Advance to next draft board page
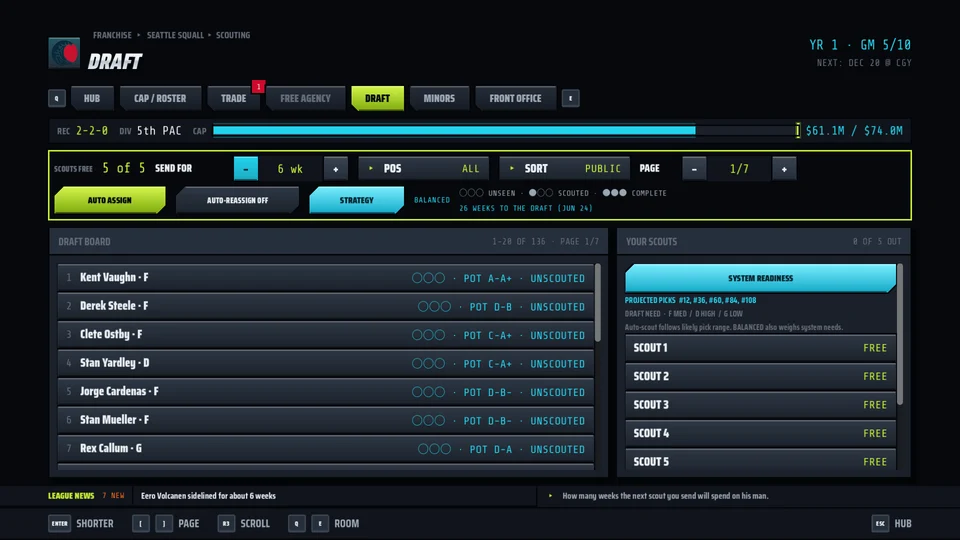The width and height of the screenshot is (960, 540). (x=784, y=168)
